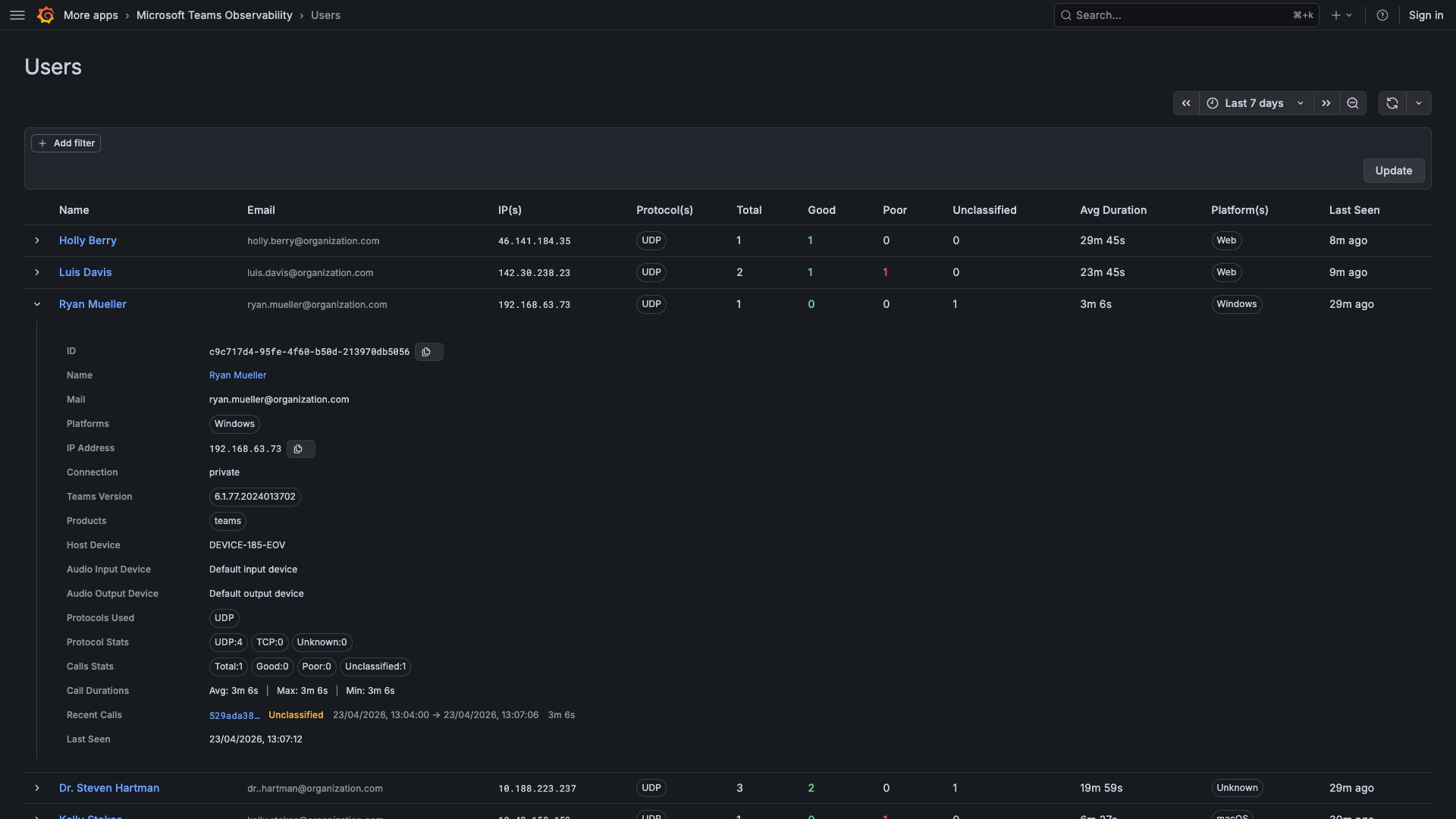
Task: Open recent call 529ada38 link
Action: click(234, 715)
